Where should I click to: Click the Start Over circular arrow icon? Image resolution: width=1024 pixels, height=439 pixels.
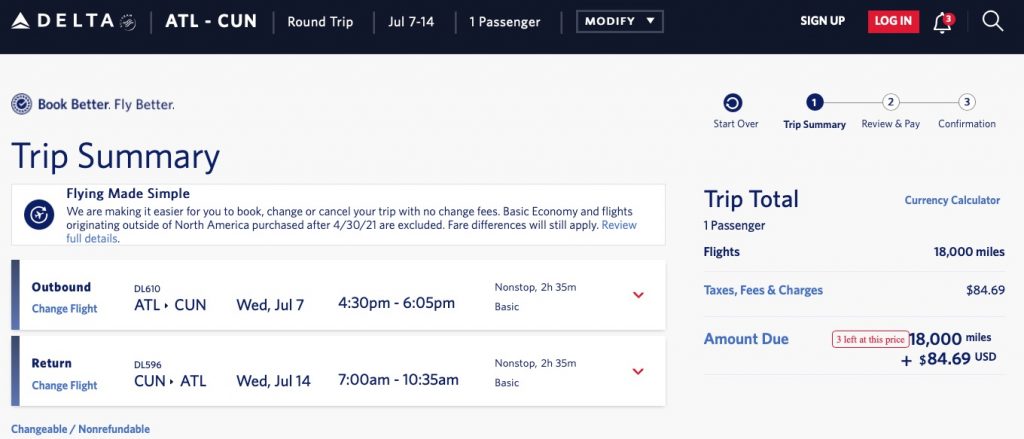[733, 103]
